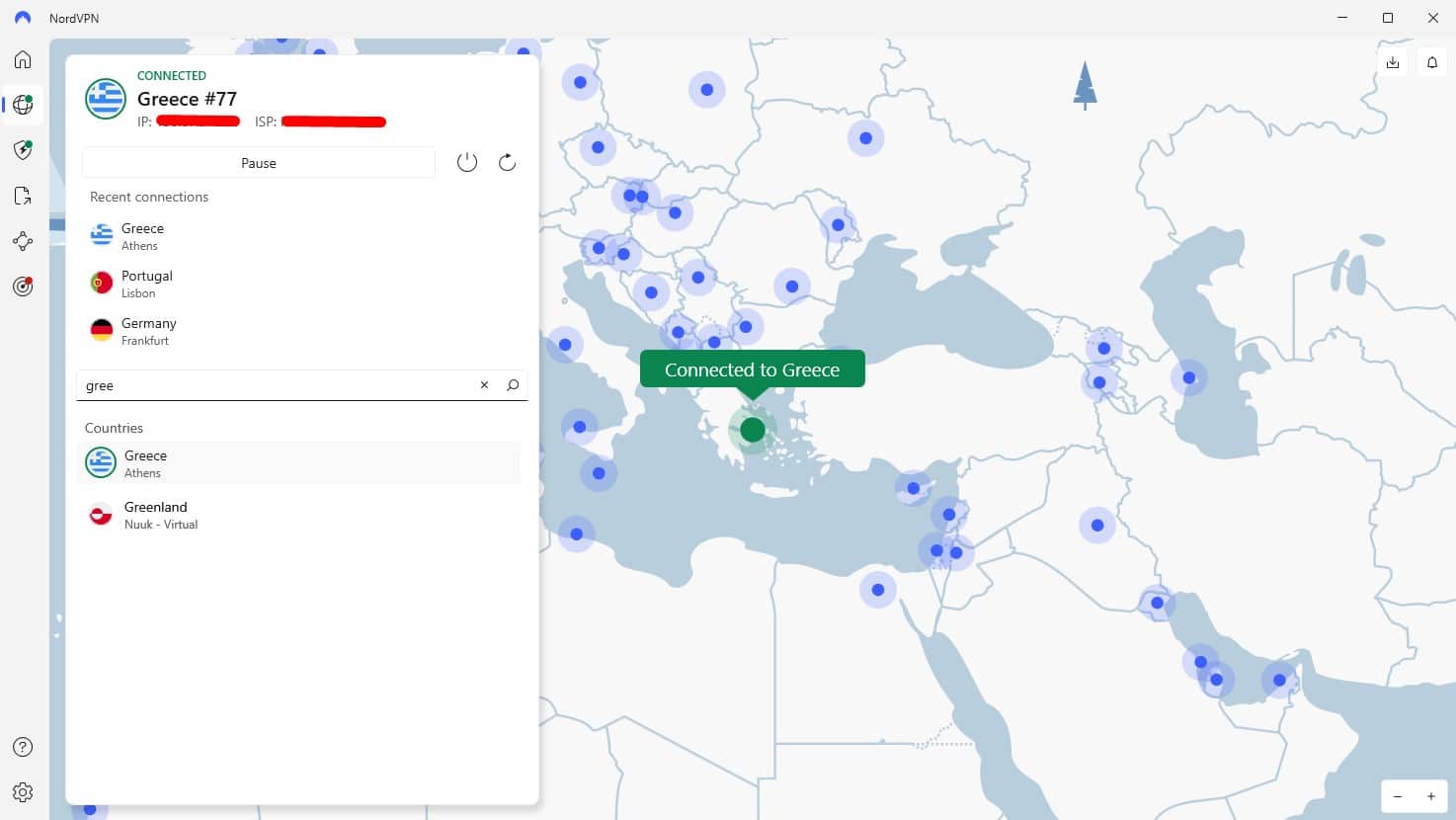This screenshot has height=820, width=1456.
Task: Click the search magnifier icon
Action: (x=513, y=385)
